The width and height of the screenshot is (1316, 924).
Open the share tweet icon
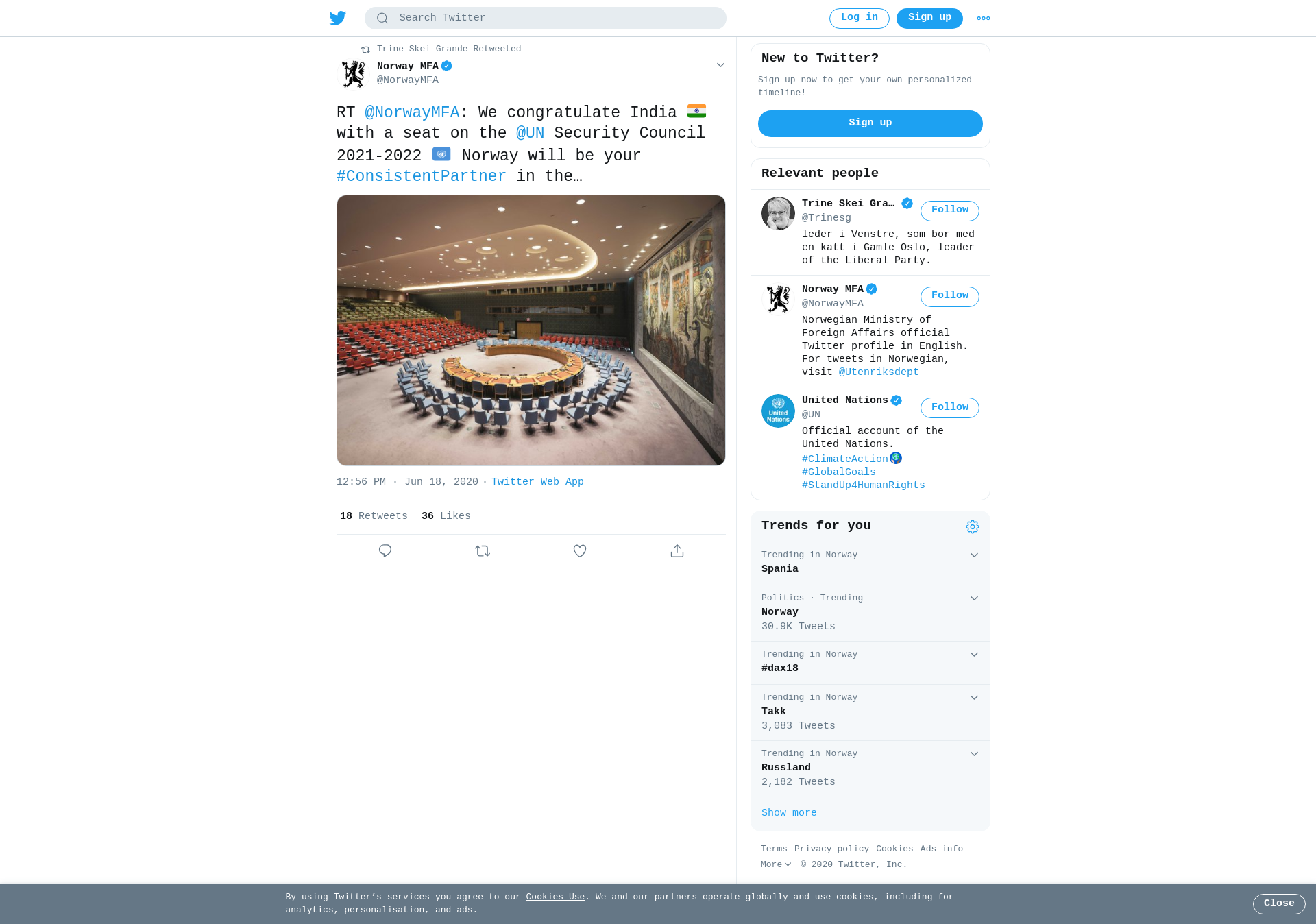[x=677, y=550]
